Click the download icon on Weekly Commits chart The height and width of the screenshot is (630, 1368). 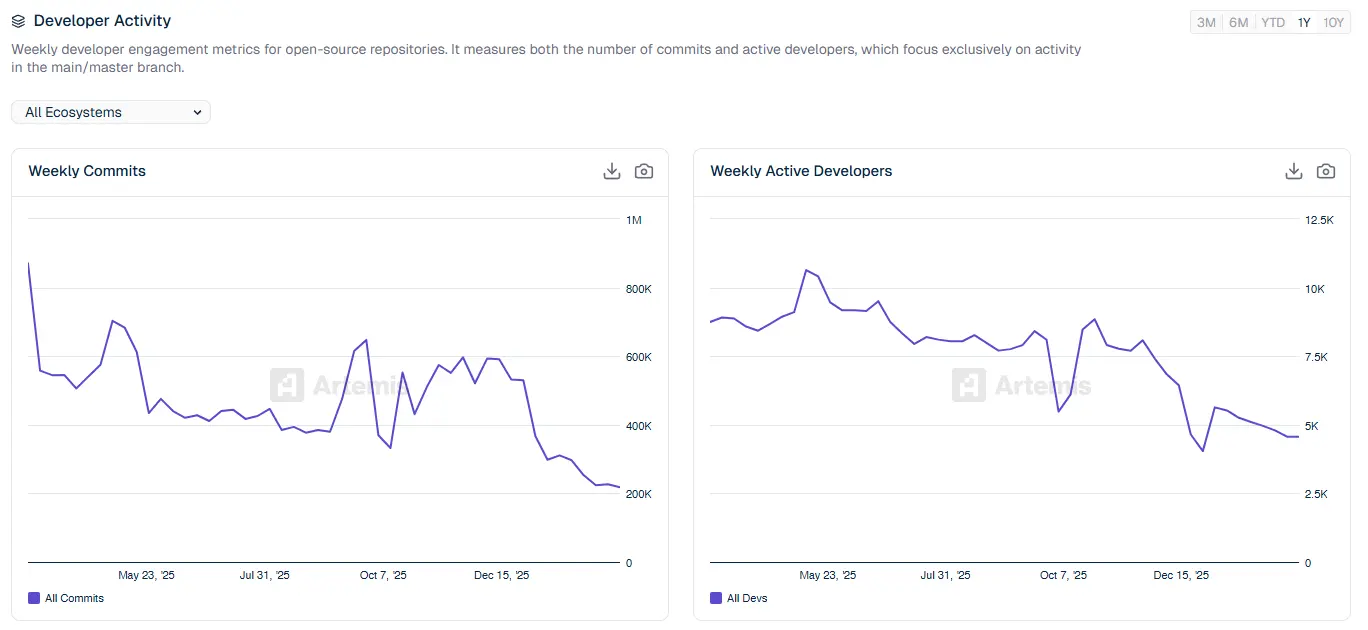click(611, 171)
